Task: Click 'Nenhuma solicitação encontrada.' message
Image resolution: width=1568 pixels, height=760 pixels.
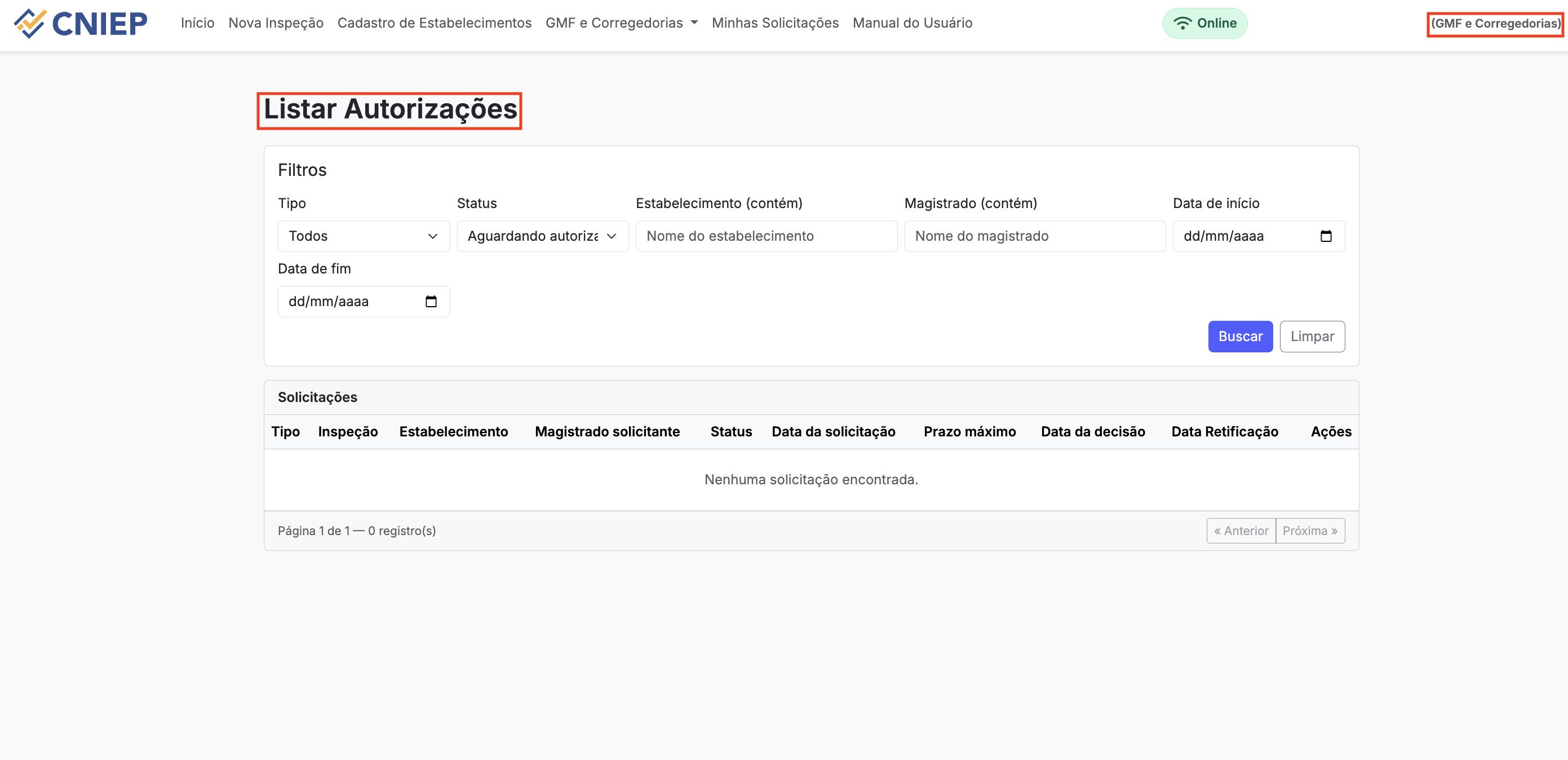Action: coord(811,480)
